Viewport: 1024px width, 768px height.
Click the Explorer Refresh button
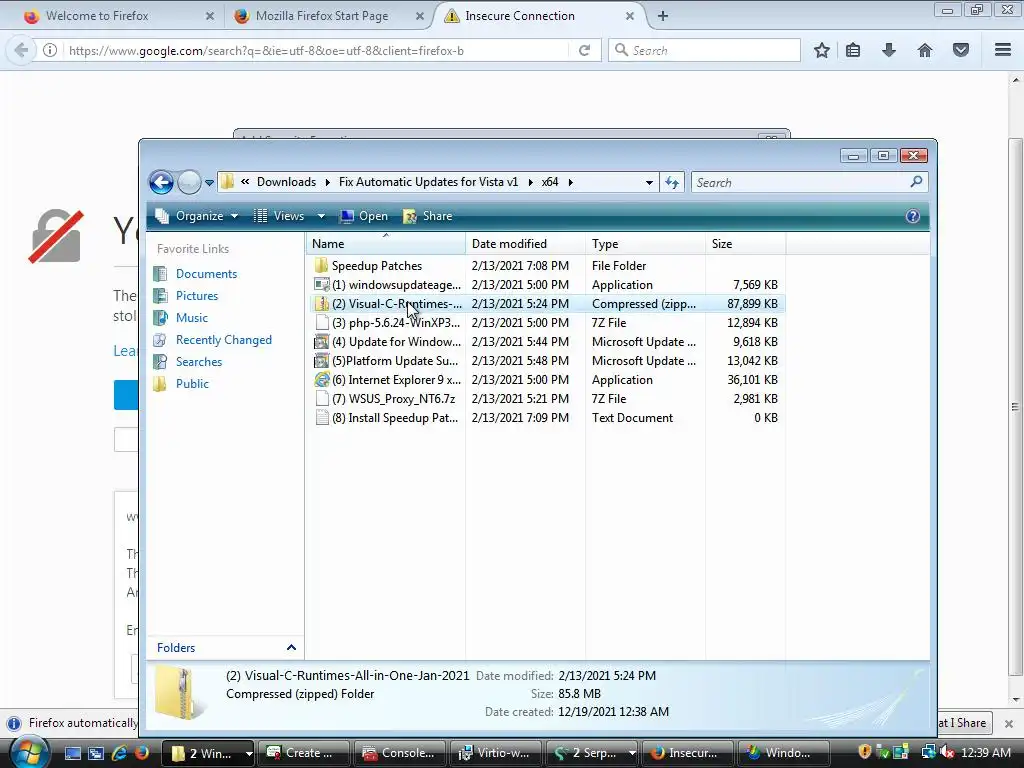pos(672,183)
